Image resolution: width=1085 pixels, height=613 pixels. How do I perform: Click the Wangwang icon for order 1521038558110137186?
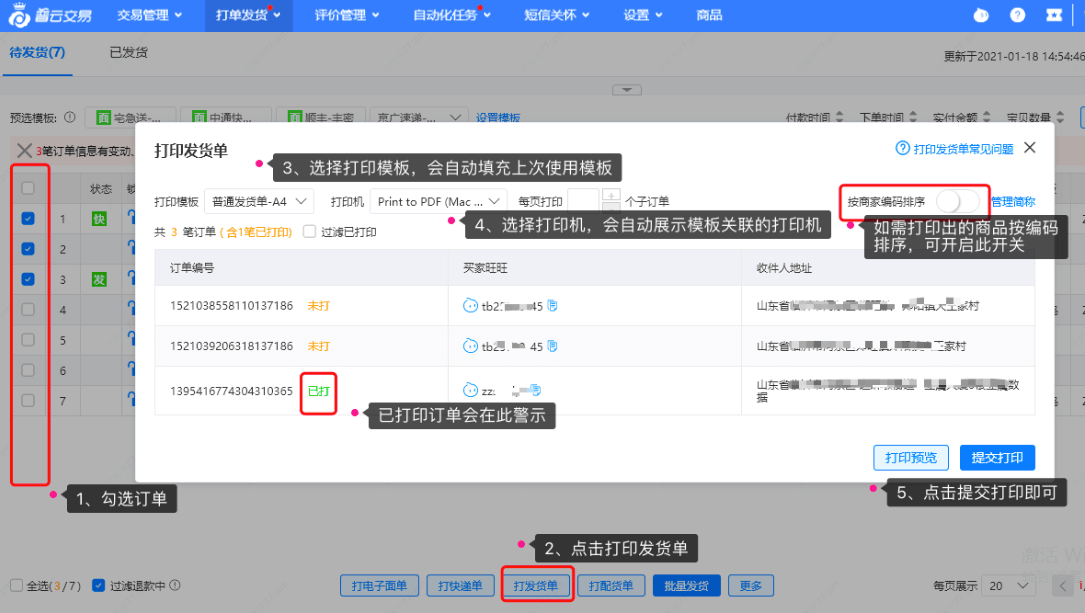470,305
